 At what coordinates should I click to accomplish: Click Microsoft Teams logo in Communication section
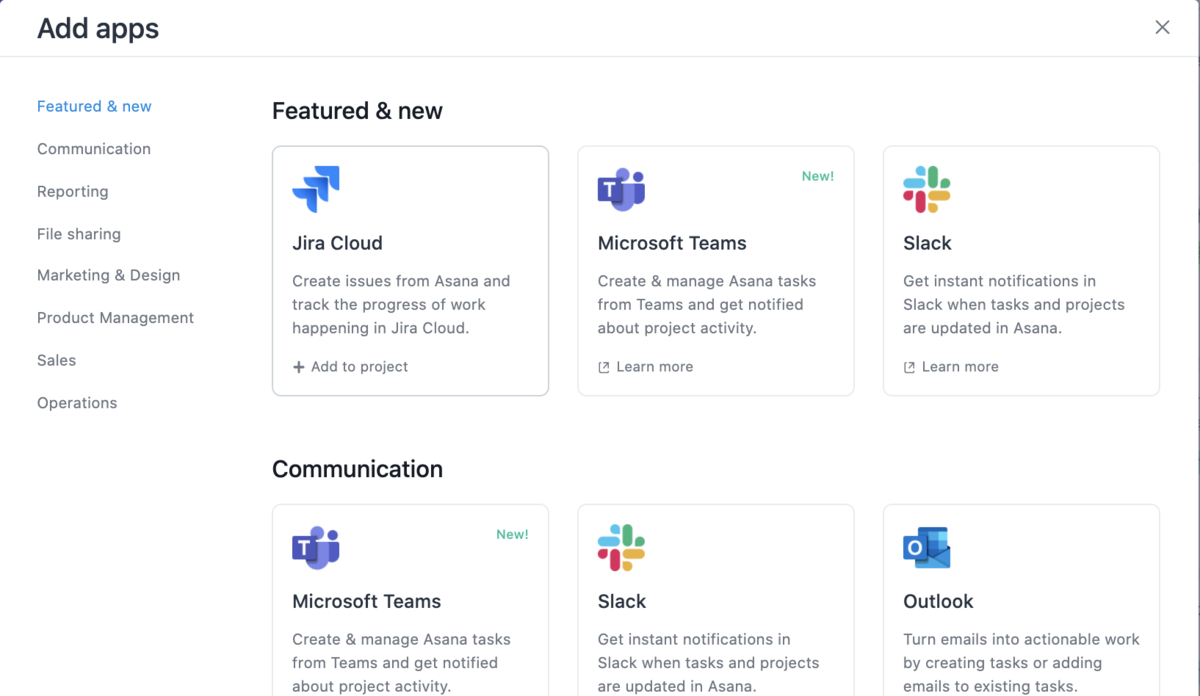point(316,547)
